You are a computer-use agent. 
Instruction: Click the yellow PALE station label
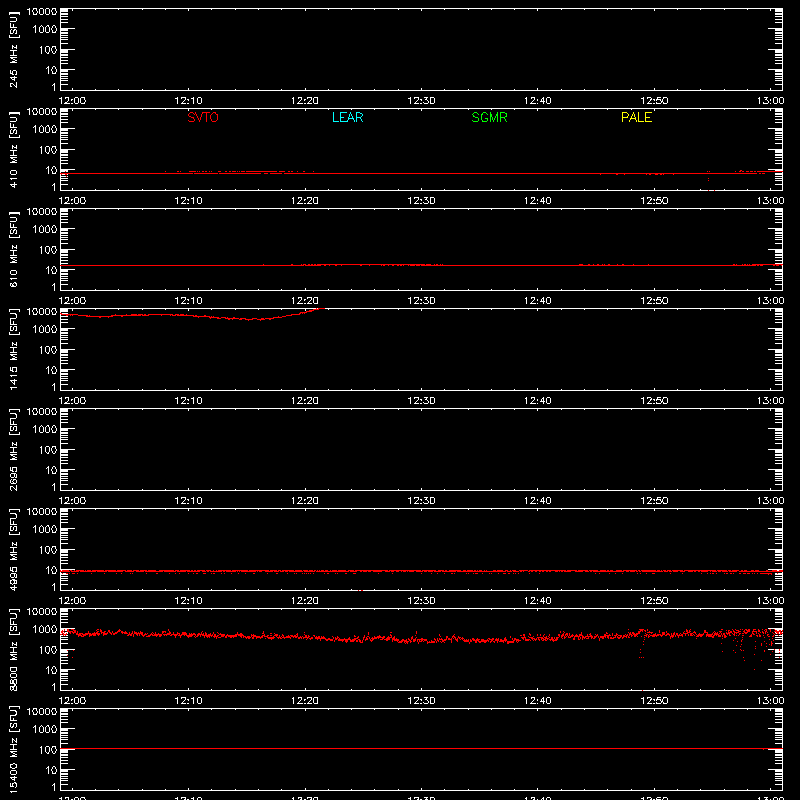pos(636,117)
